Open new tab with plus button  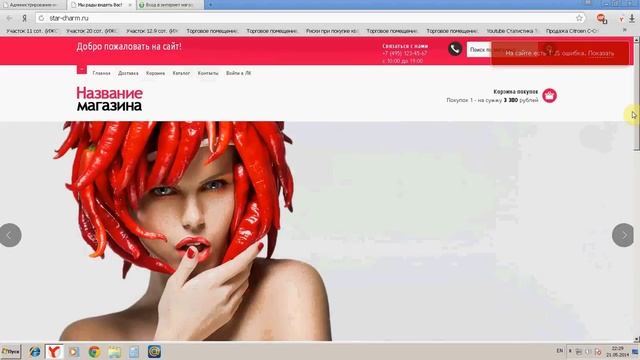(211, 4)
